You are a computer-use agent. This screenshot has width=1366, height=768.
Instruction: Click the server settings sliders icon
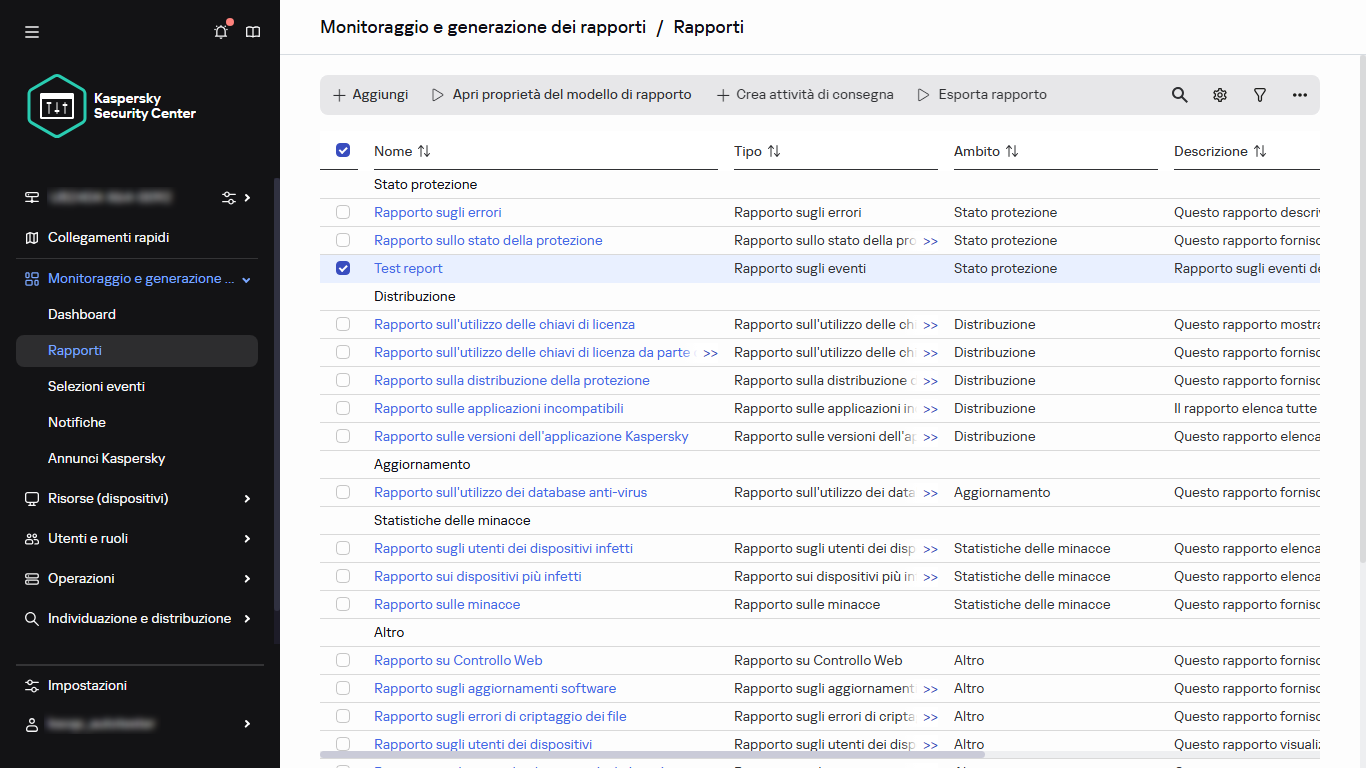coord(229,198)
